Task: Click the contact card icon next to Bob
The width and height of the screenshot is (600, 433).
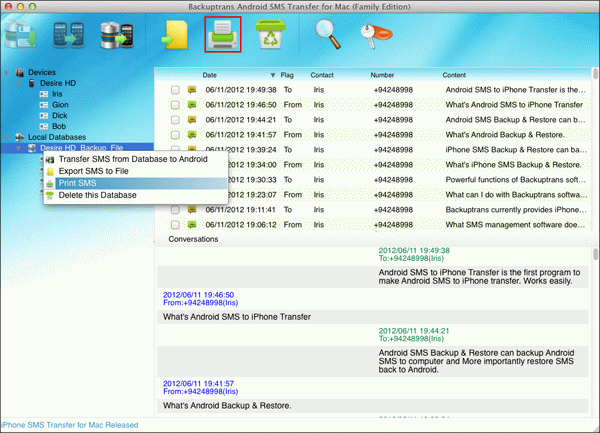Action: 44,126
